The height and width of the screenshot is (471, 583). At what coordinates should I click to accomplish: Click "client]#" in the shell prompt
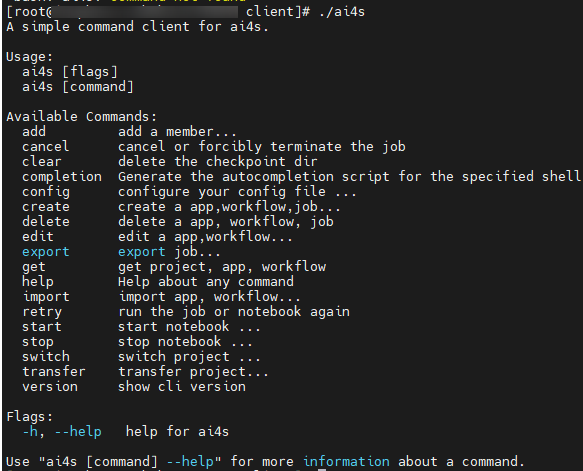point(277,12)
